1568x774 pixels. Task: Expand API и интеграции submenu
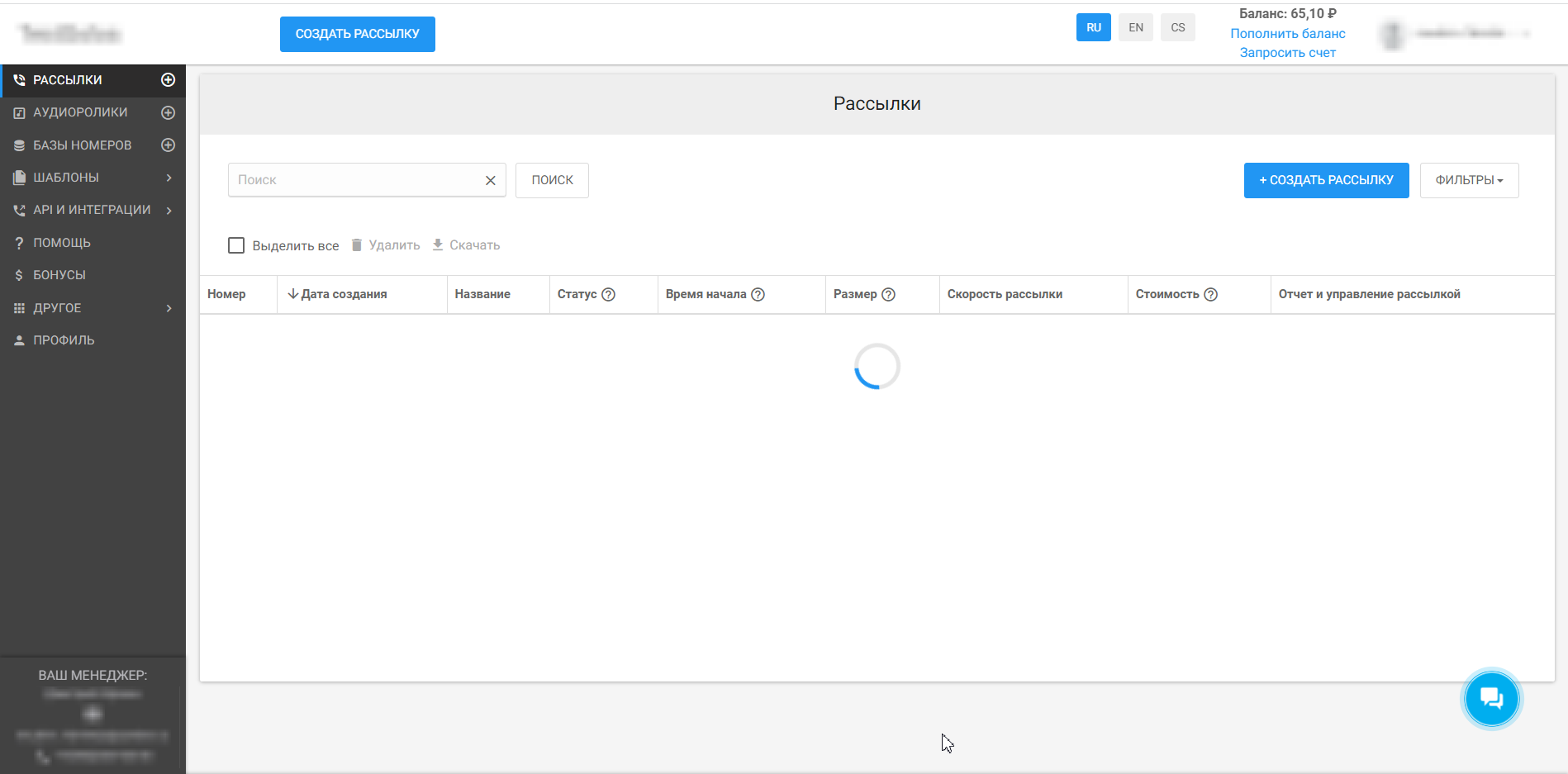tap(92, 210)
